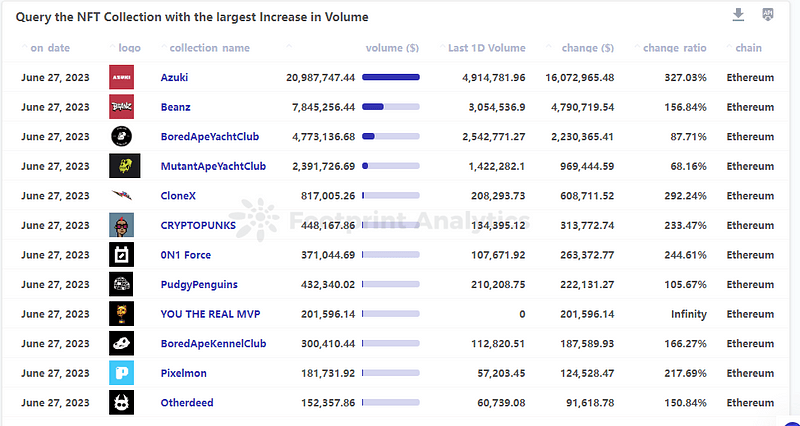Click the YOU THE REAL MVP logo

coord(121,314)
